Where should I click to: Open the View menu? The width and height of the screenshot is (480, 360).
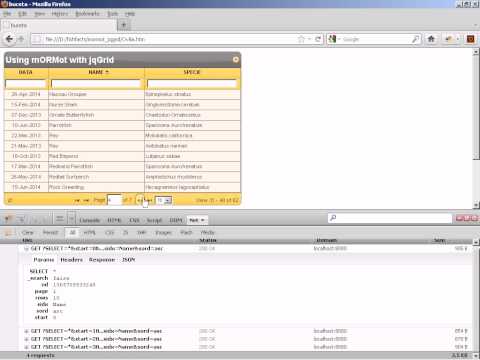(x=39, y=14)
